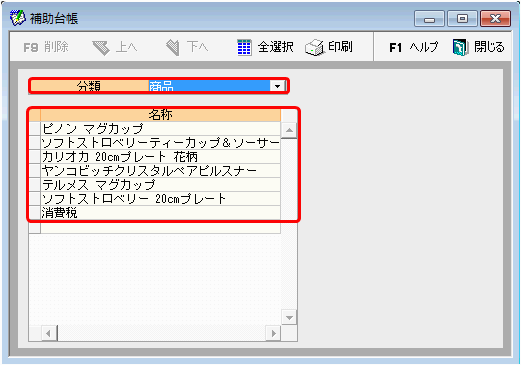This screenshot has width=521, height=365.
Task: Open F1 ヘルプ help
Action: [x=414, y=47]
